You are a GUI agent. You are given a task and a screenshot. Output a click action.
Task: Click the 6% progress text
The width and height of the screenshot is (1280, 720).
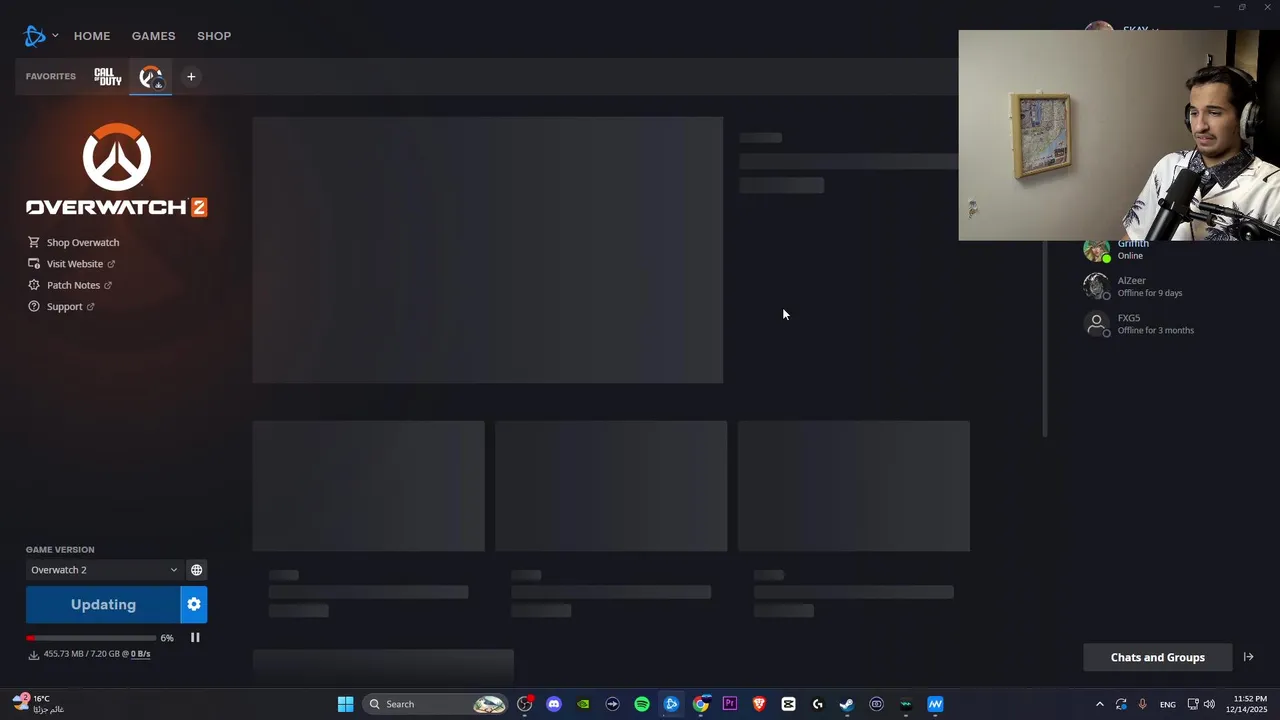[167, 638]
